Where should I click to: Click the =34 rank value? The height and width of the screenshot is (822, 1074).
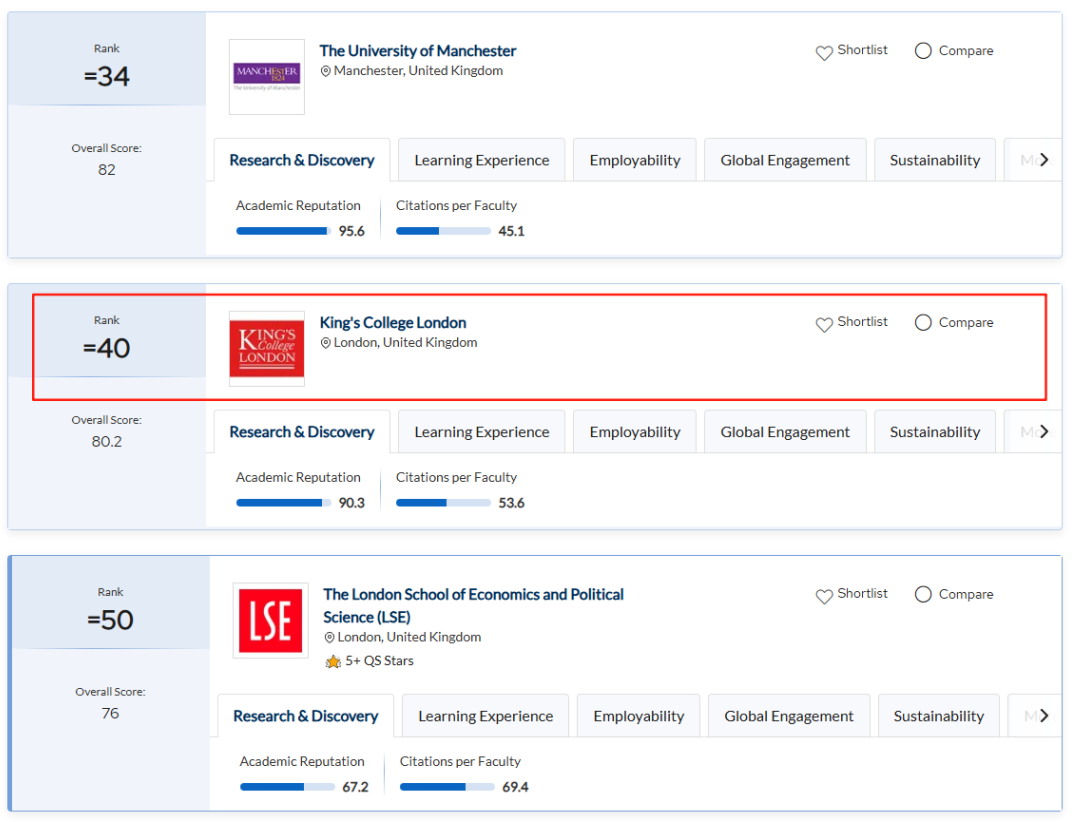tap(106, 76)
